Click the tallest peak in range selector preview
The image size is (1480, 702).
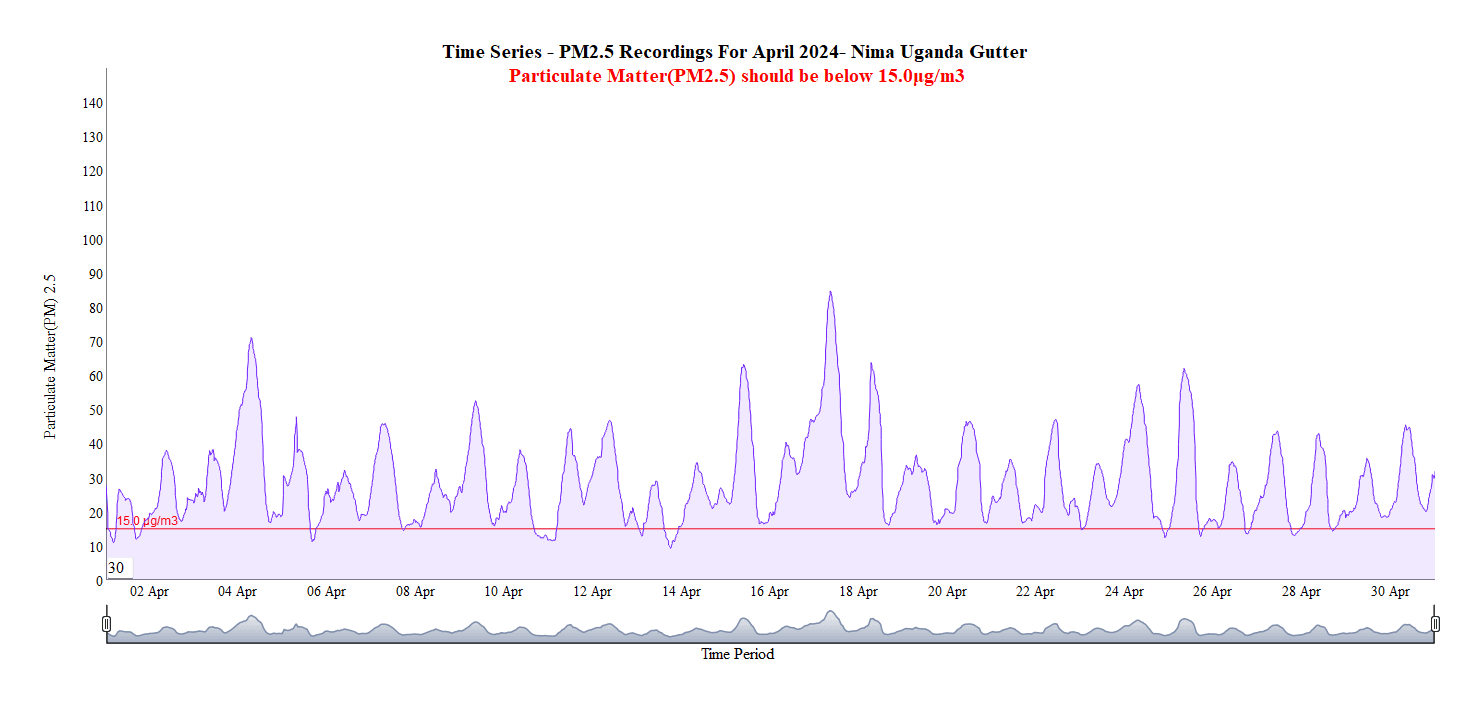pyautogui.click(x=830, y=614)
